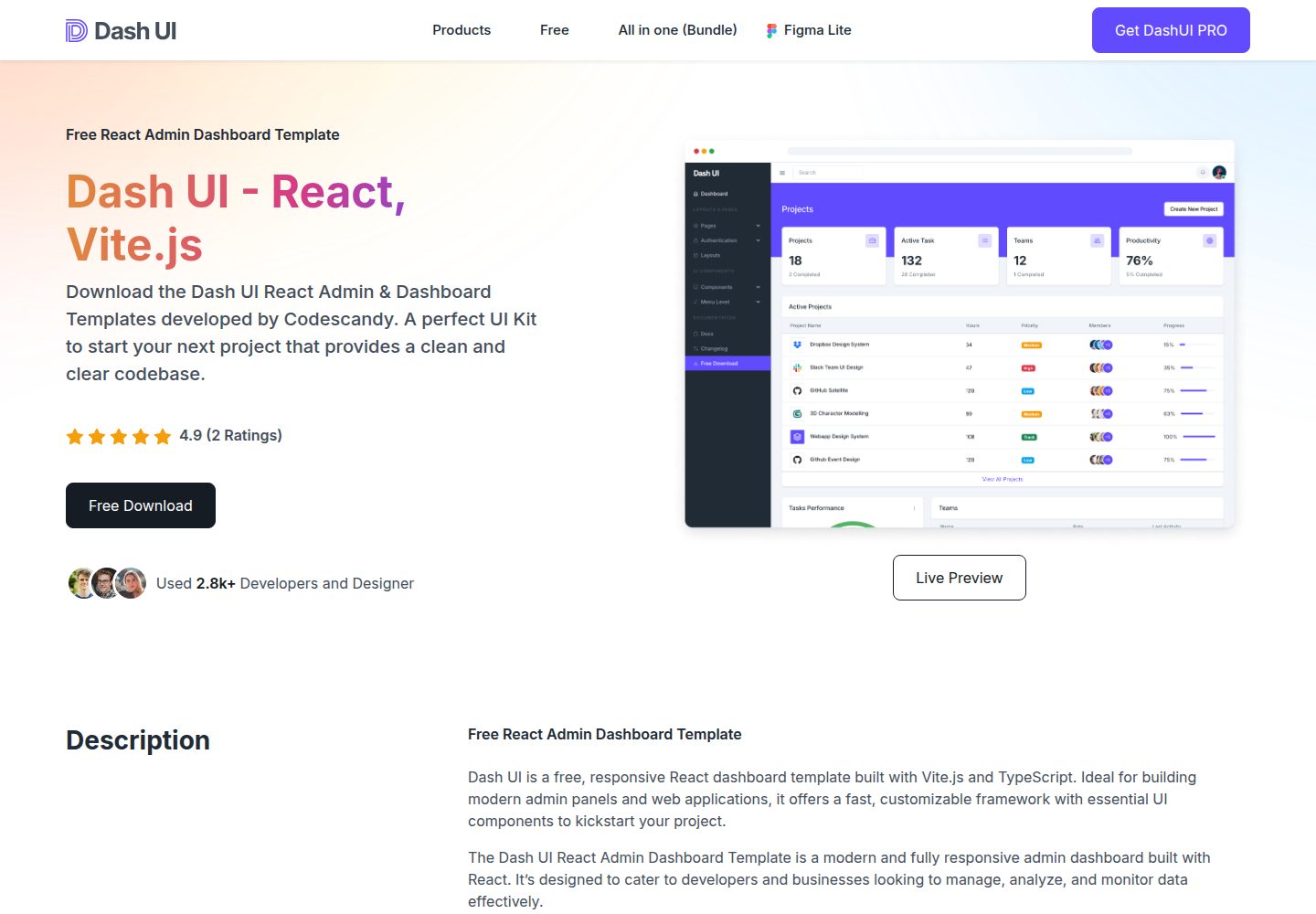Click the Used 2.8k+ Developers and Designer text

click(x=285, y=583)
